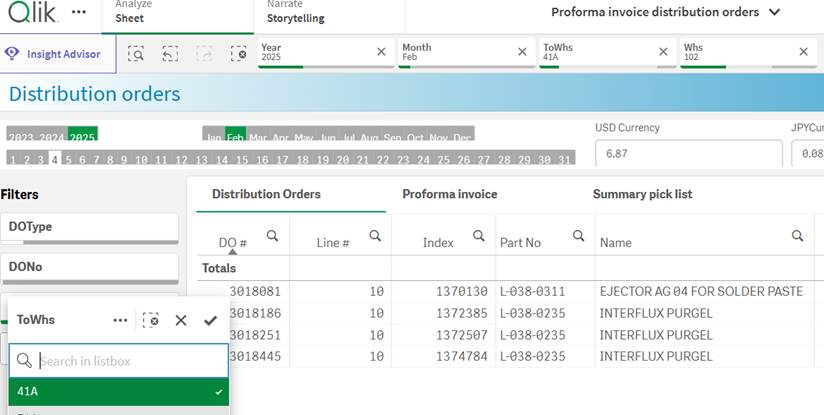This screenshot has height=415, width=824.
Task: Cancel the ToWhs listbox selection
Action: [181, 320]
